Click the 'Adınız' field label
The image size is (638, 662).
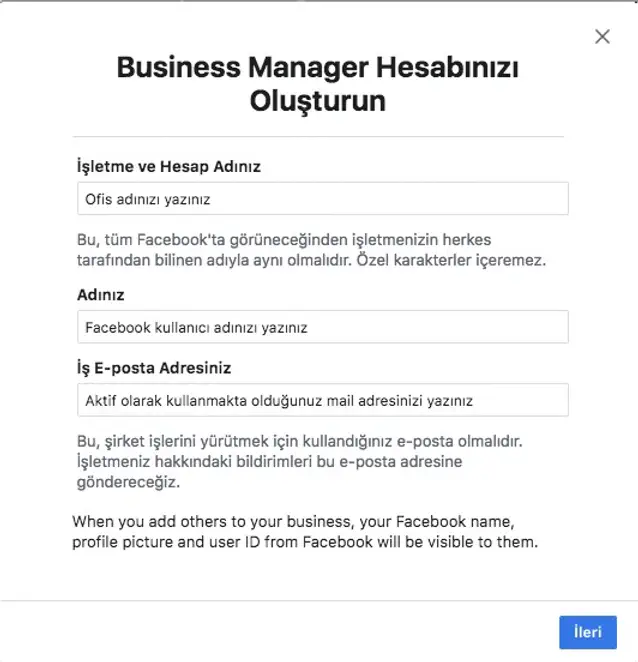100,295
